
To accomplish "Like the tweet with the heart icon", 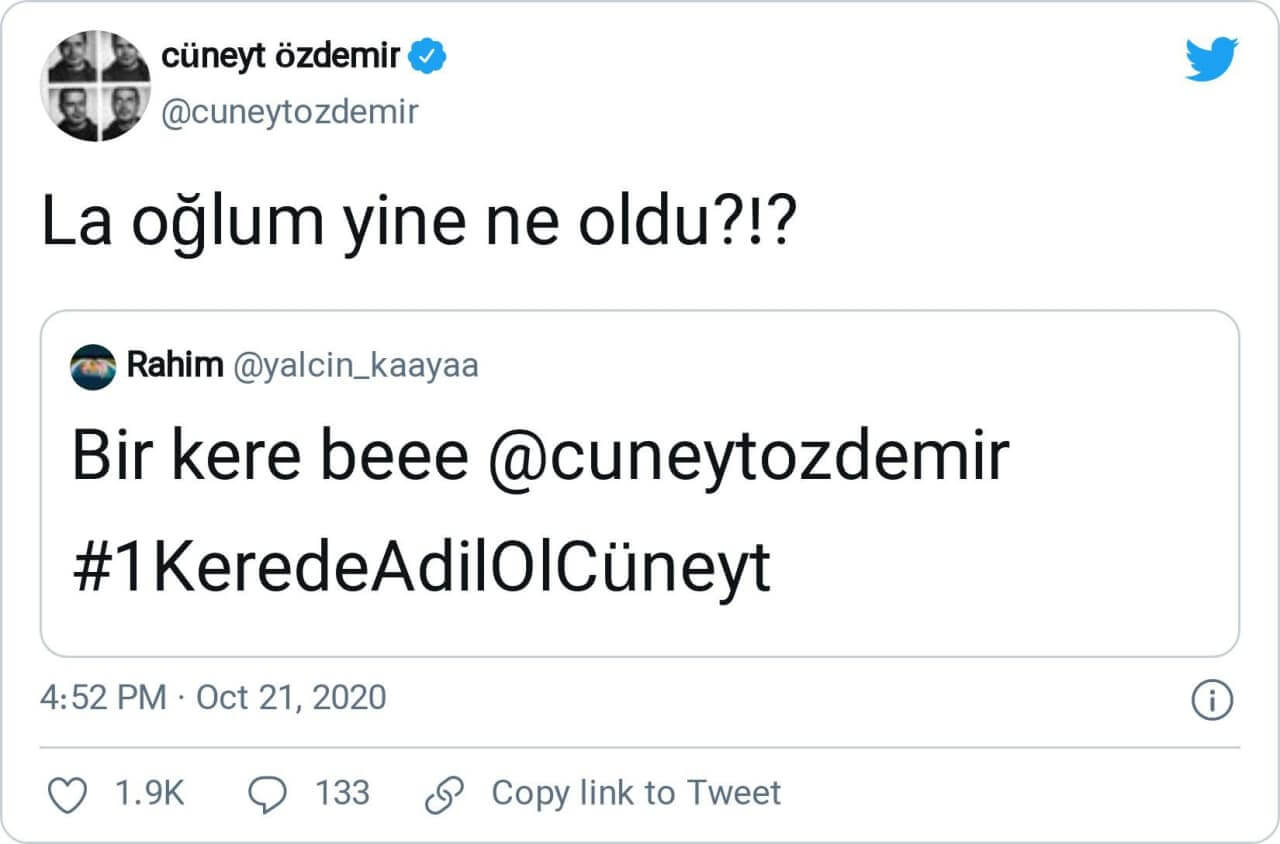I will click(x=67, y=794).
